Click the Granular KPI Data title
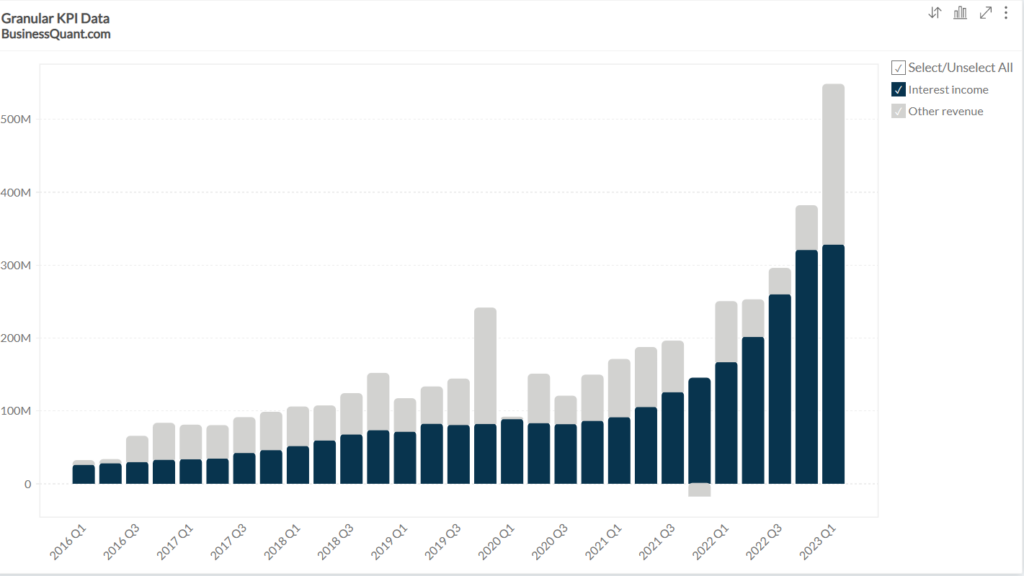Screen dimensions: 1024x576 click(x=55, y=17)
